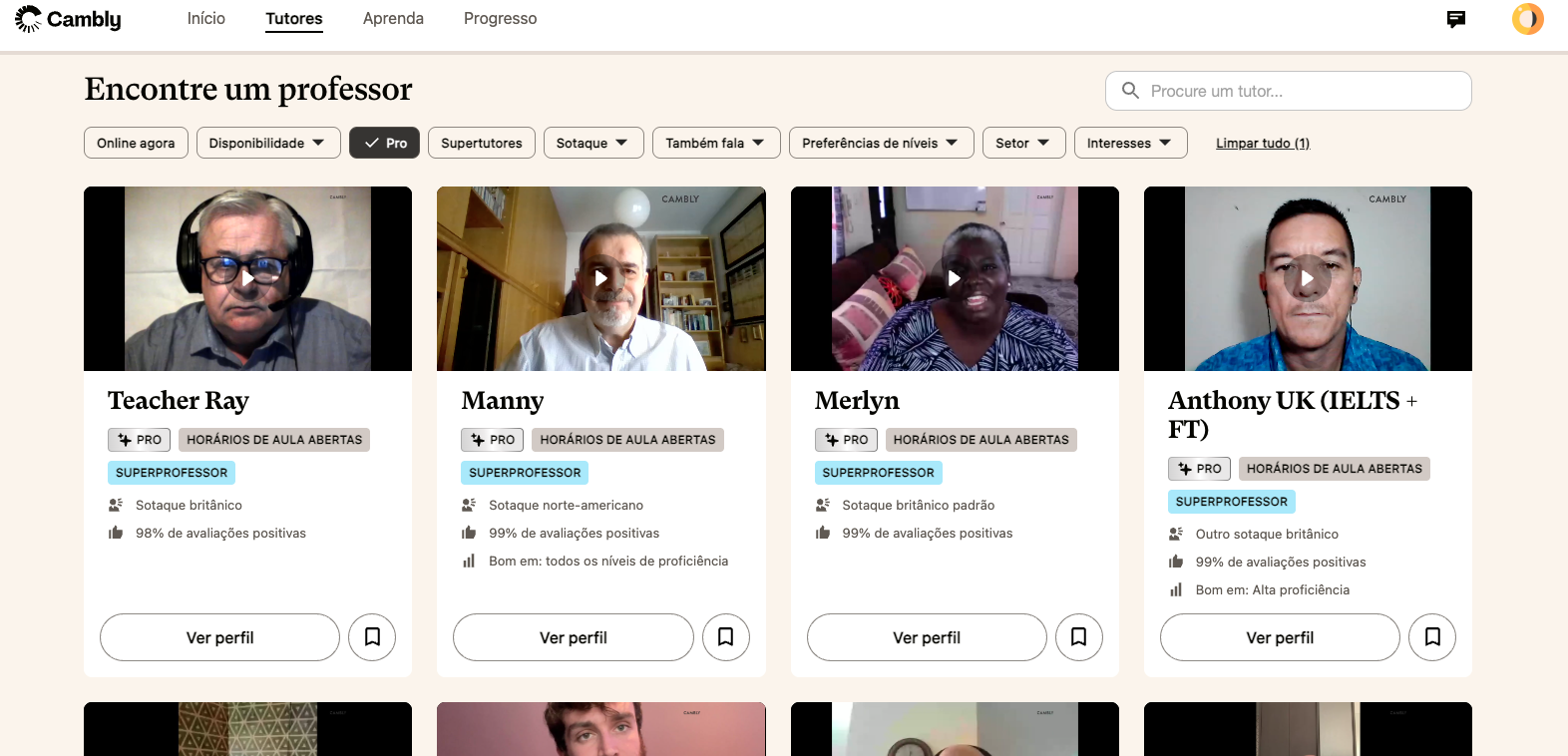The width and height of the screenshot is (1568, 756).
Task: Click PRO badge on Teacher Ray card
Action: pos(140,440)
